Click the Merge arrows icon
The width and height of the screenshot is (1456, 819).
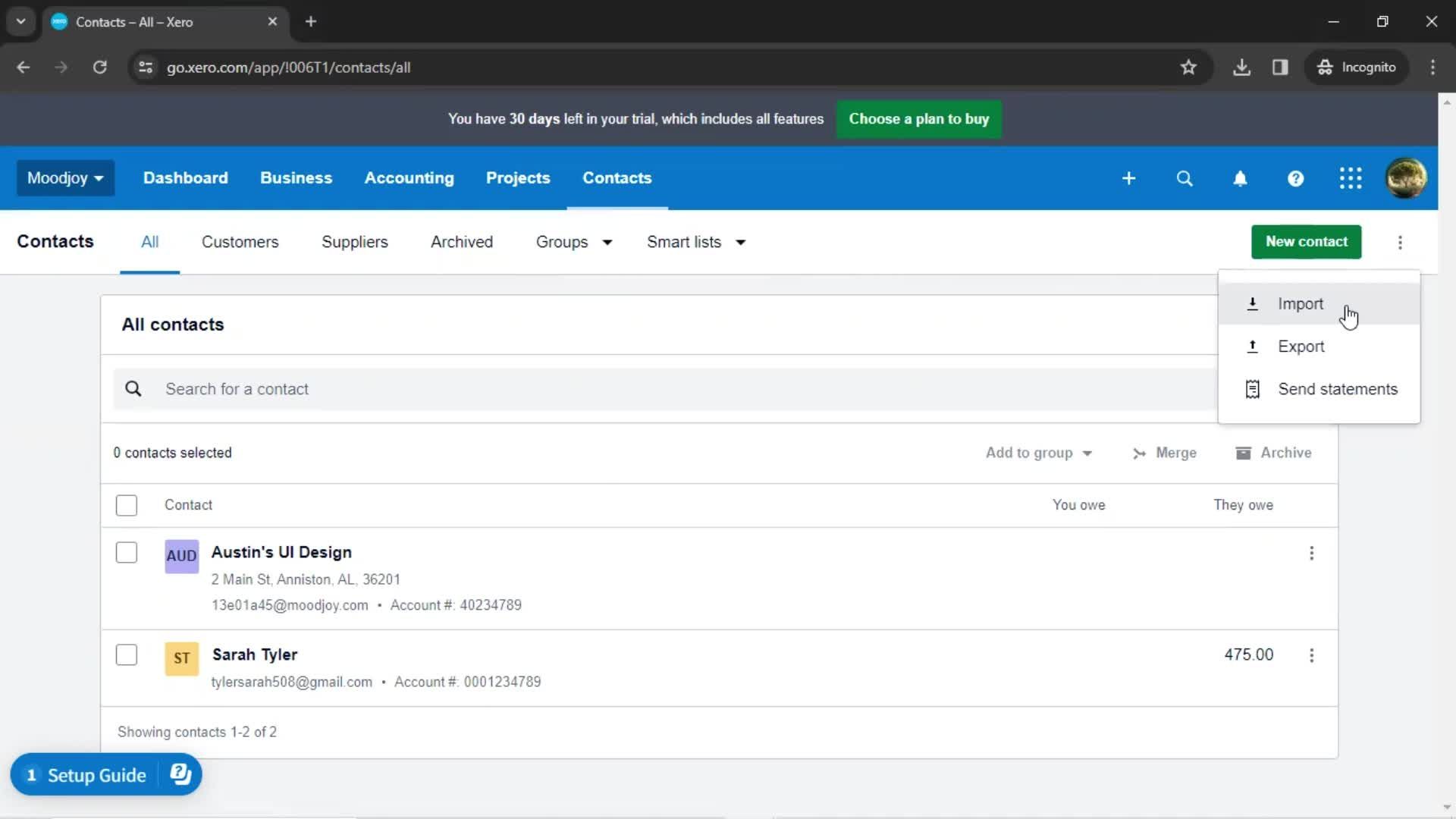(1139, 453)
